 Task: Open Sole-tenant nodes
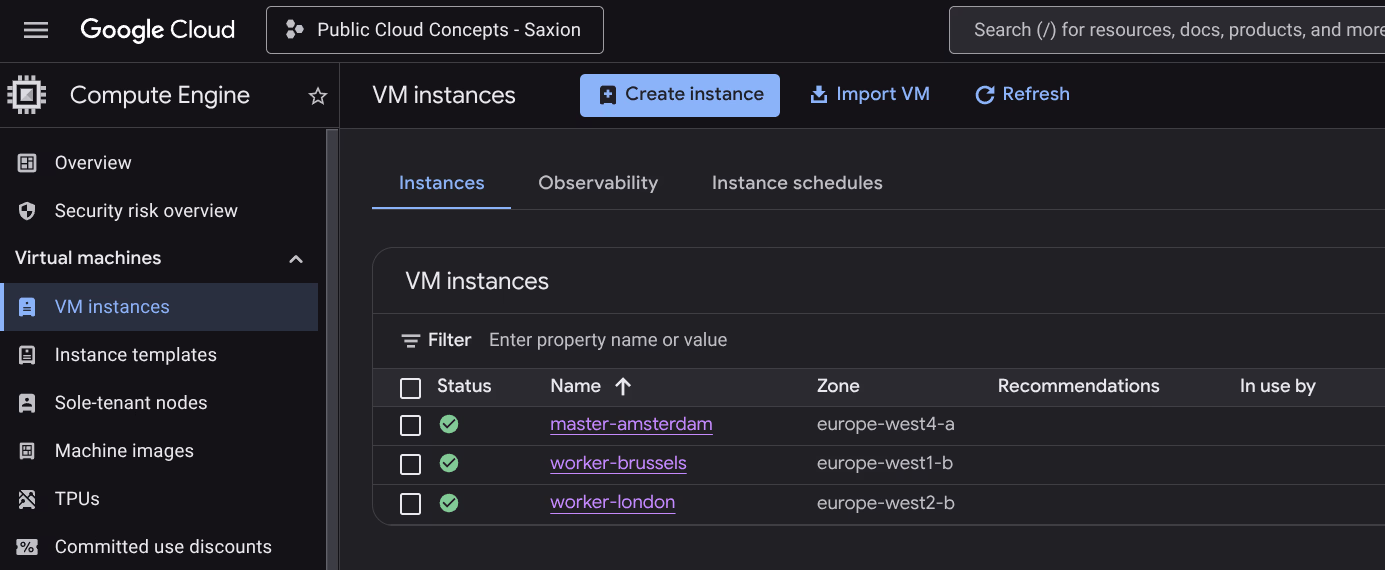click(131, 403)
